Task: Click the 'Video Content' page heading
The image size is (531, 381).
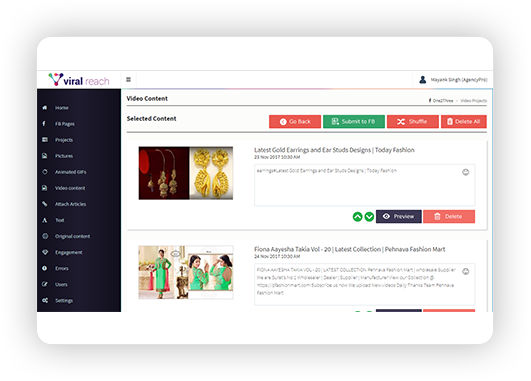Action: 147,99
